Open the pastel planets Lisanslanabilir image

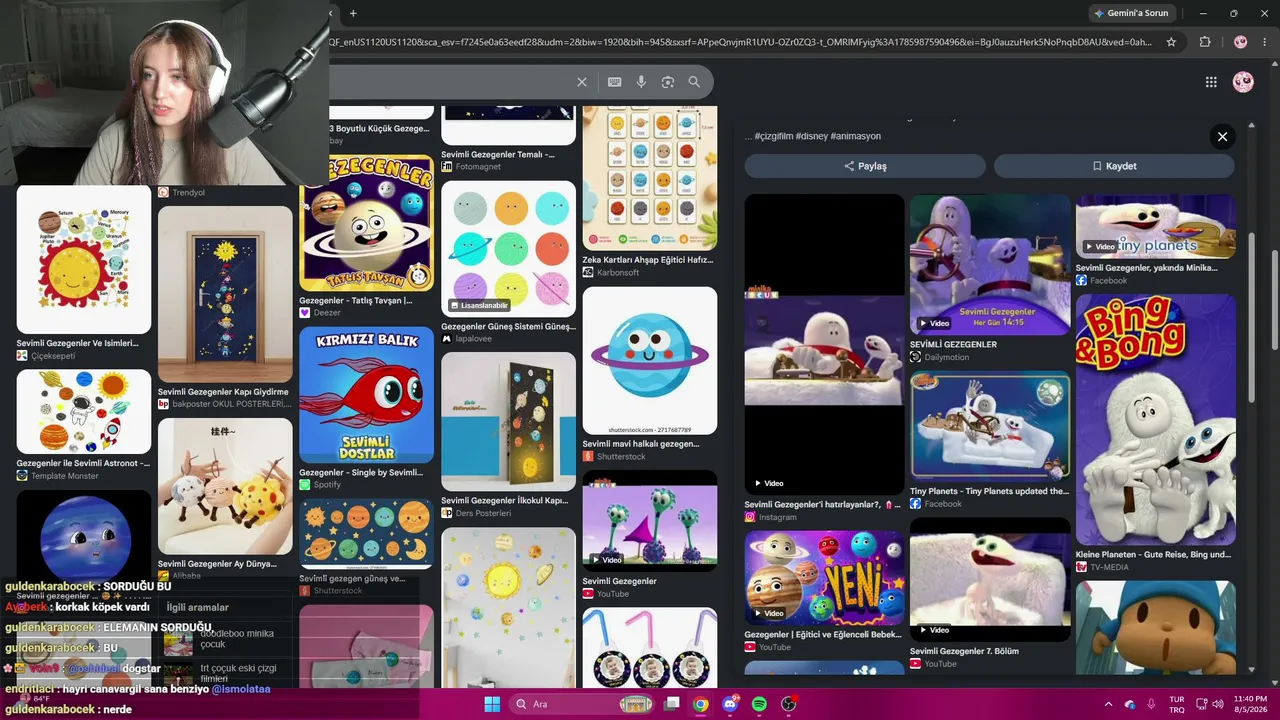508,247
